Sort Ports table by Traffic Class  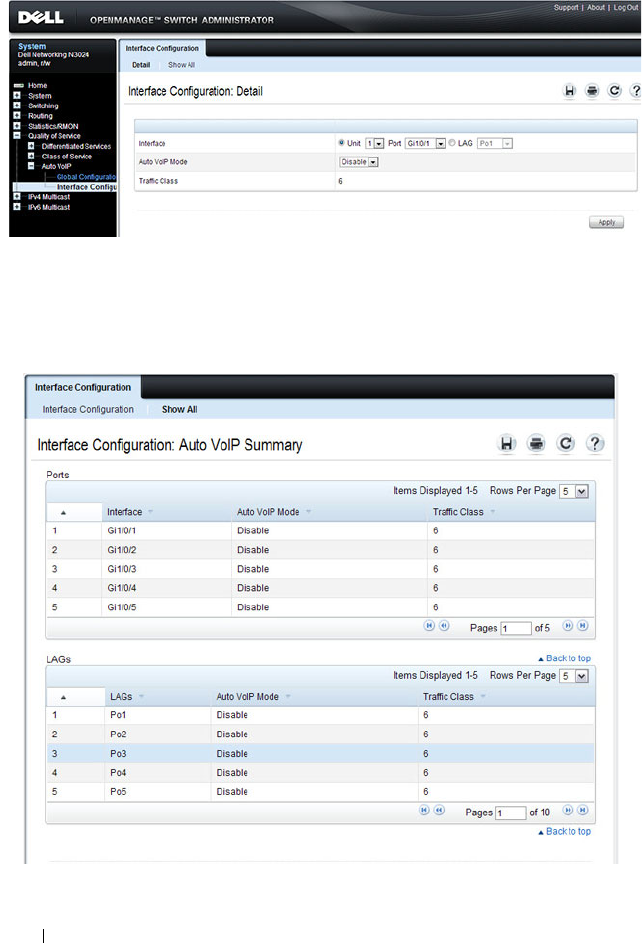pyautogui.click(x=463, y=512)
